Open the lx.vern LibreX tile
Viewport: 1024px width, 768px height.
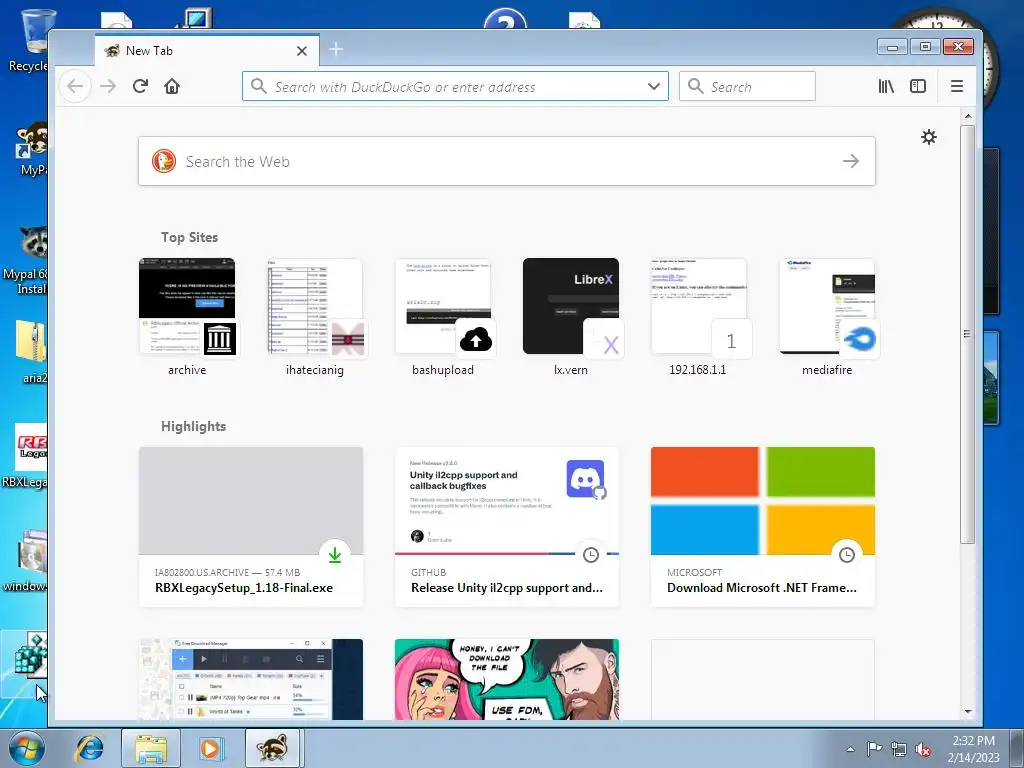coord(571,317)
